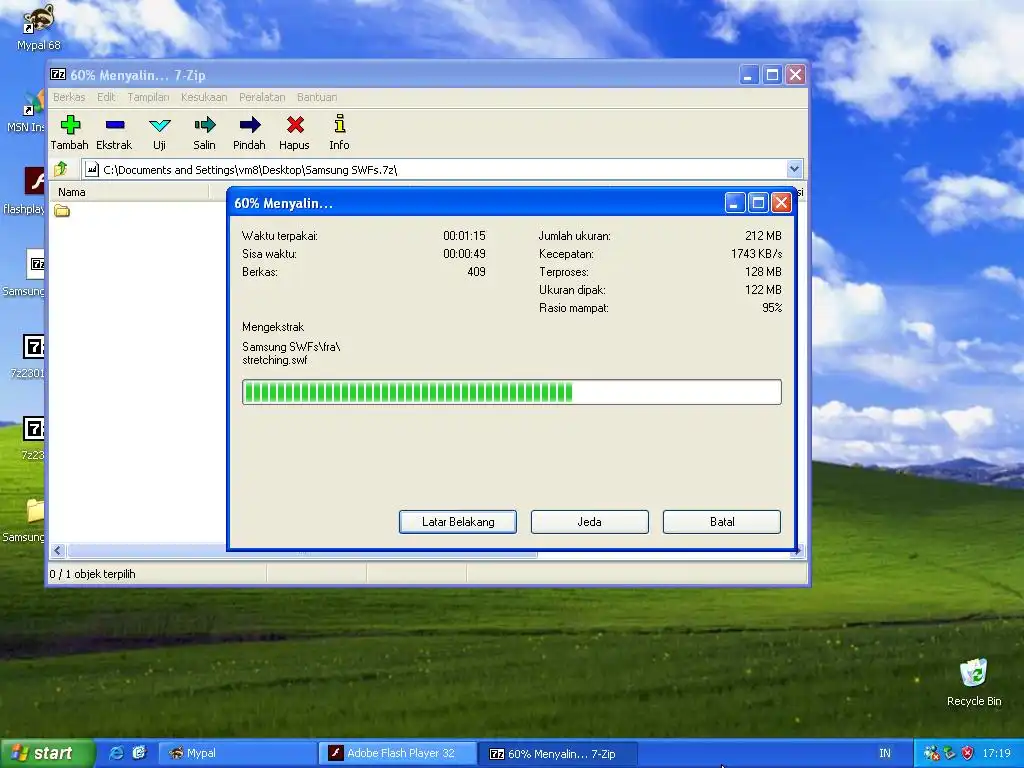Image resolution: width=1024 pixels, height=768 pixels.
Task: Click the 7z2301 desktop icon
Action: click(x=33, y=347)
